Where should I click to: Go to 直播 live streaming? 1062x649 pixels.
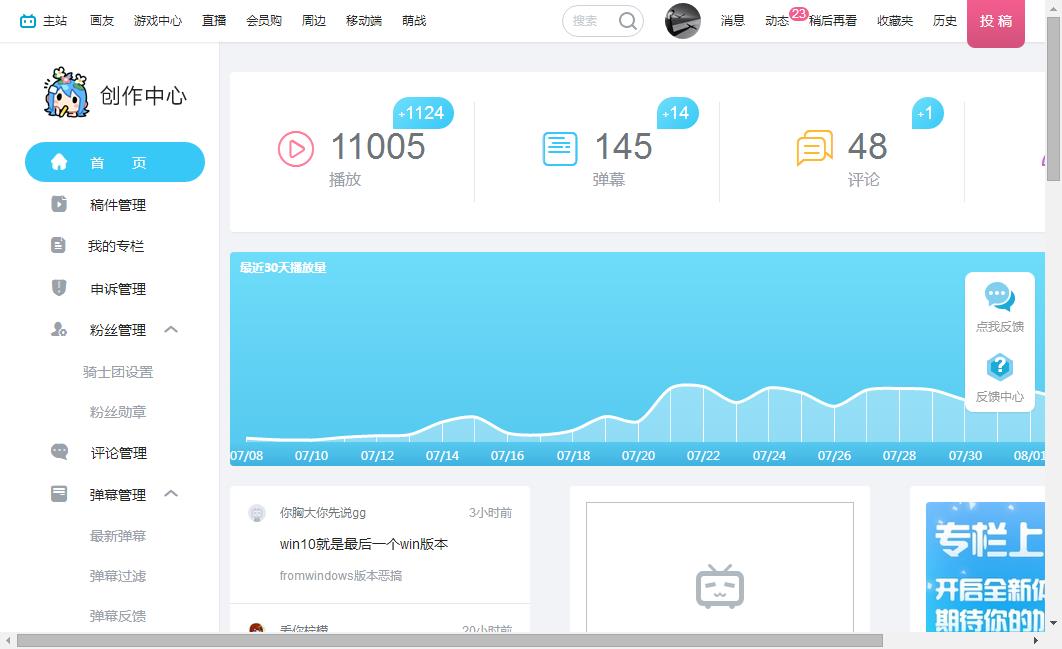tap(214, 21)
